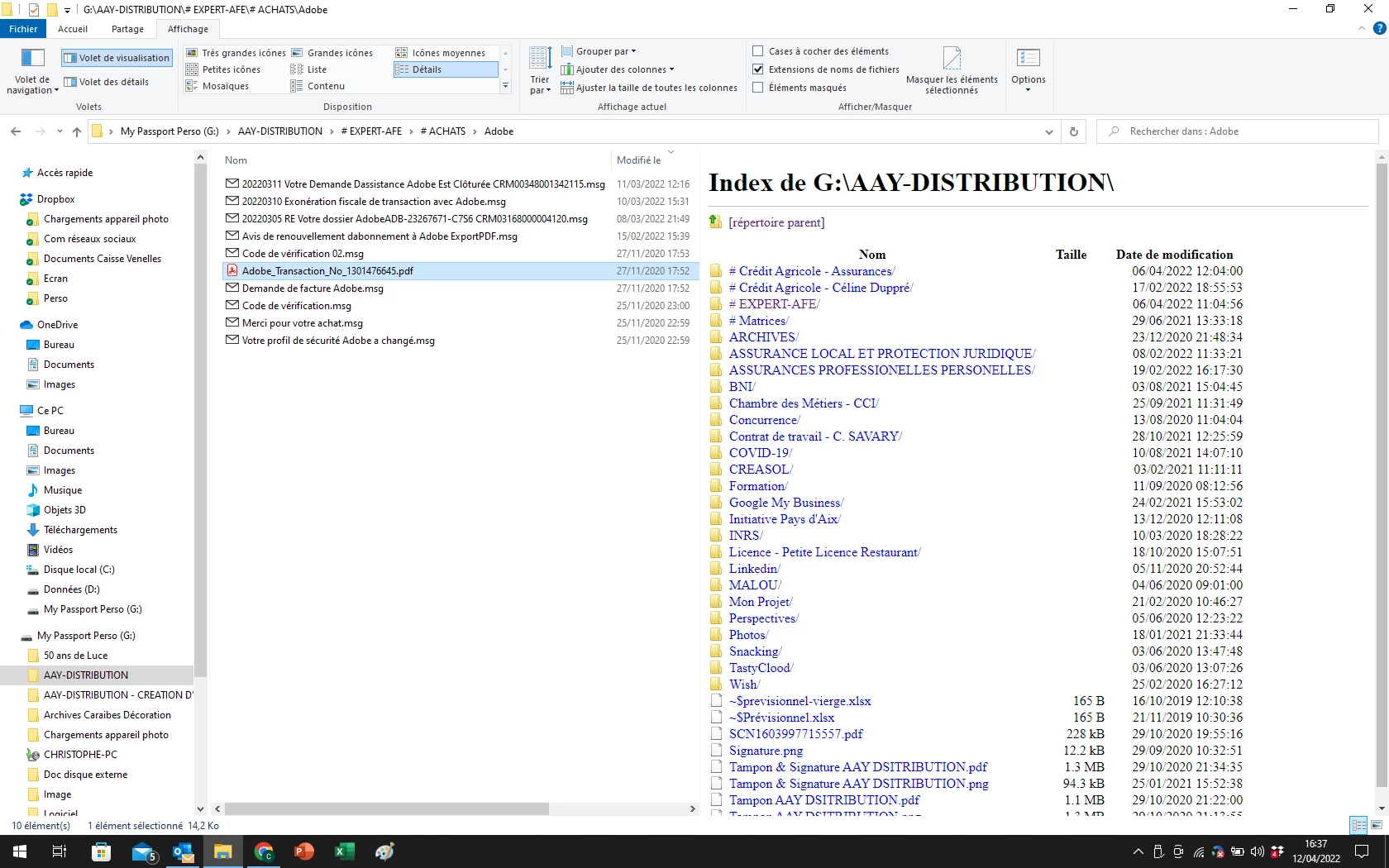Open OneDrive in the navigation pane

[x=57, y=325]
